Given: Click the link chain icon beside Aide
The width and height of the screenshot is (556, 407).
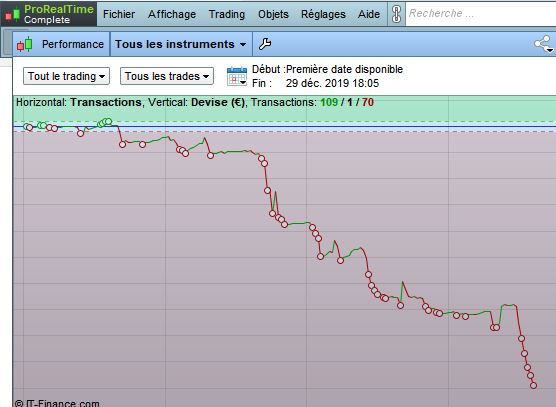Looking at the screenshot, I should (x=396, y=14).
